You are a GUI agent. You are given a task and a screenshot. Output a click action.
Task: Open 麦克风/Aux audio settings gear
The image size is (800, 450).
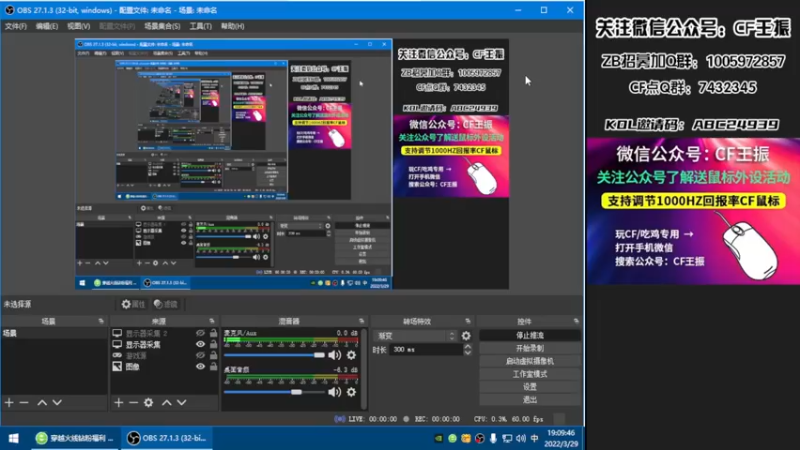[x=352, y=355]
